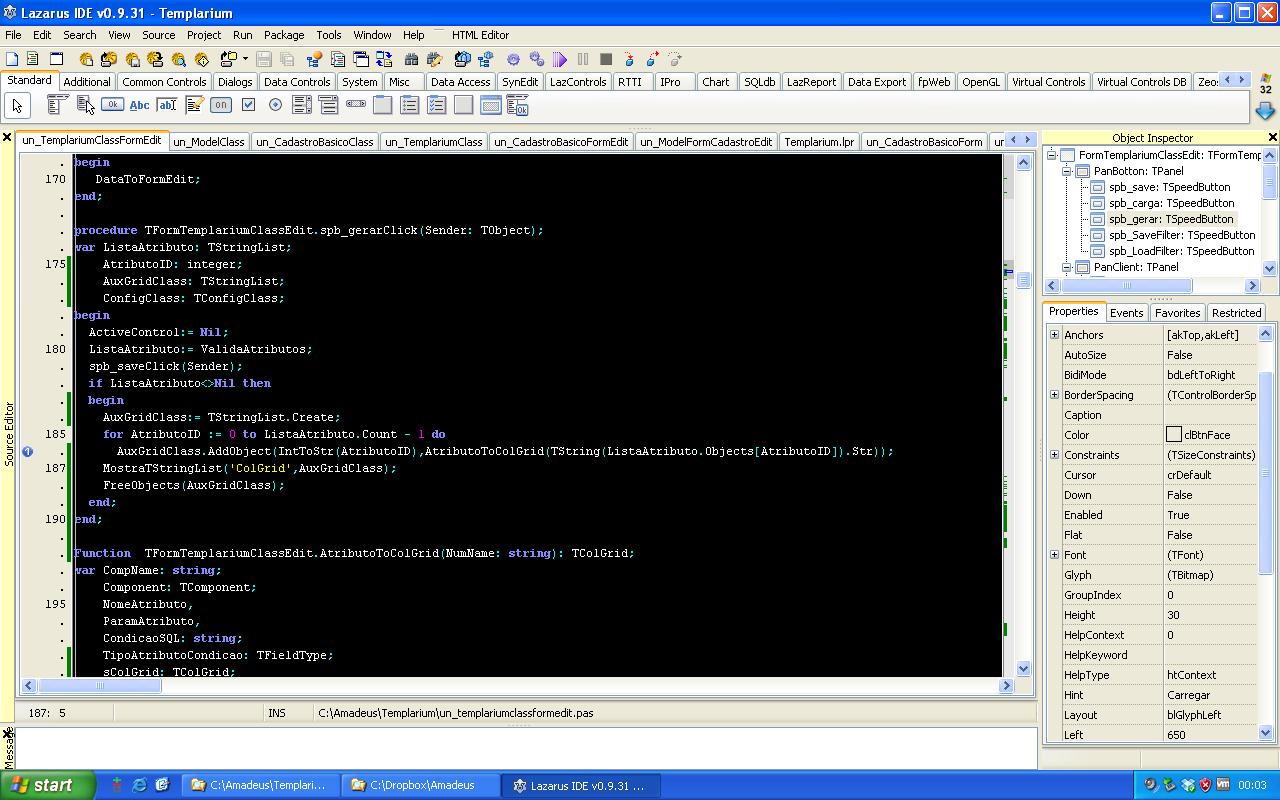Screen dimensions: 1280x800
Task: Expand the Constraints property
Action: tap(1054, 455)
